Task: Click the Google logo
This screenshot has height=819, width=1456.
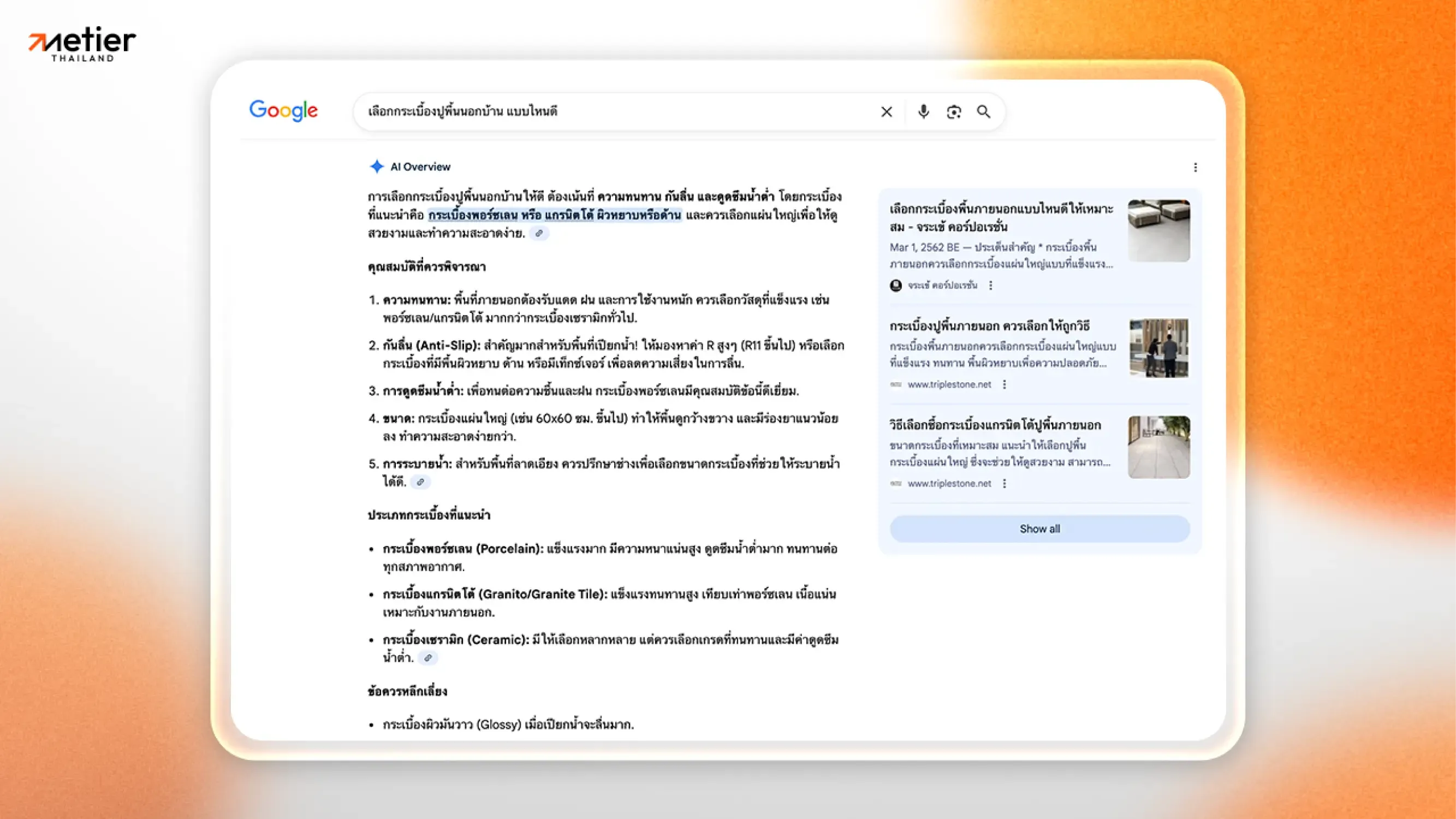Action: (283, 111)
